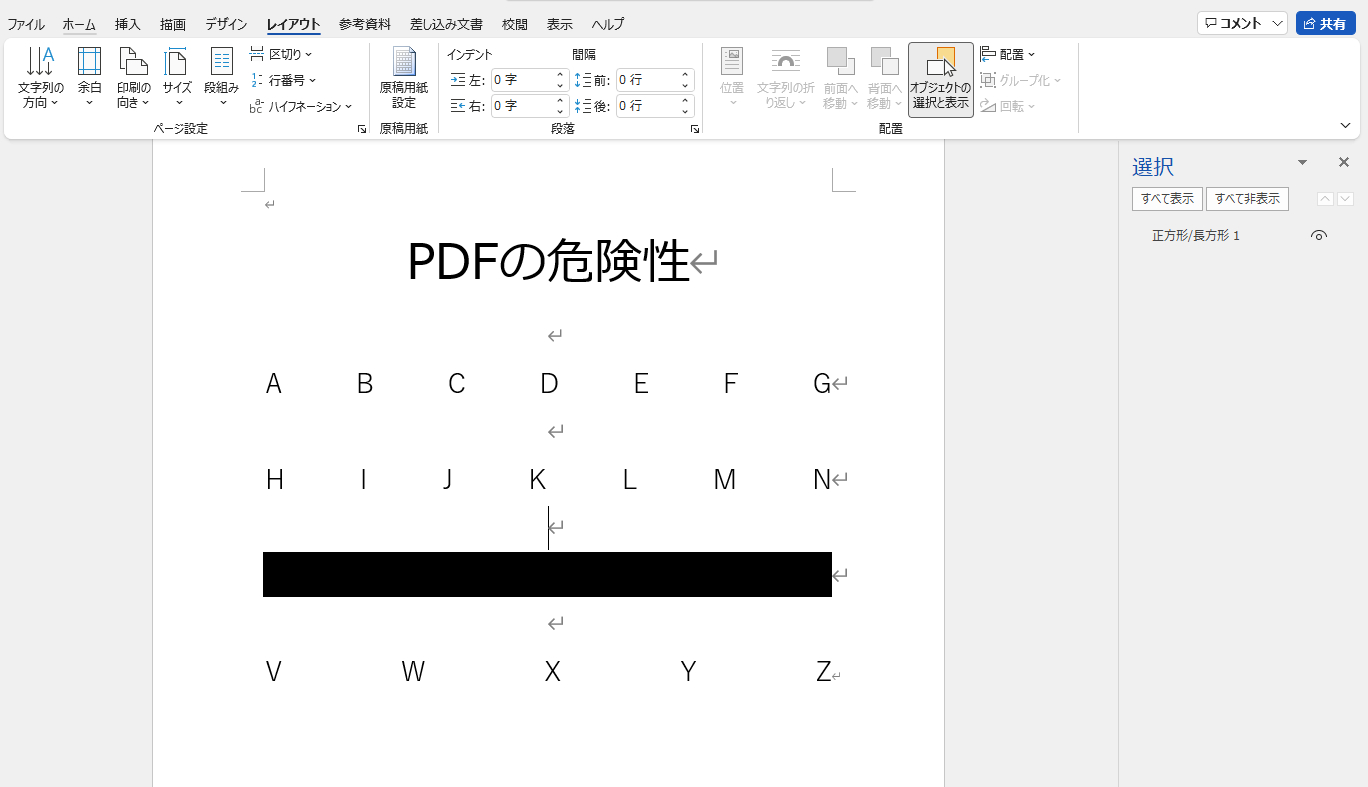Click the margins (余白) icon
Screen dimensions: 1368x787
coord(89,64)
